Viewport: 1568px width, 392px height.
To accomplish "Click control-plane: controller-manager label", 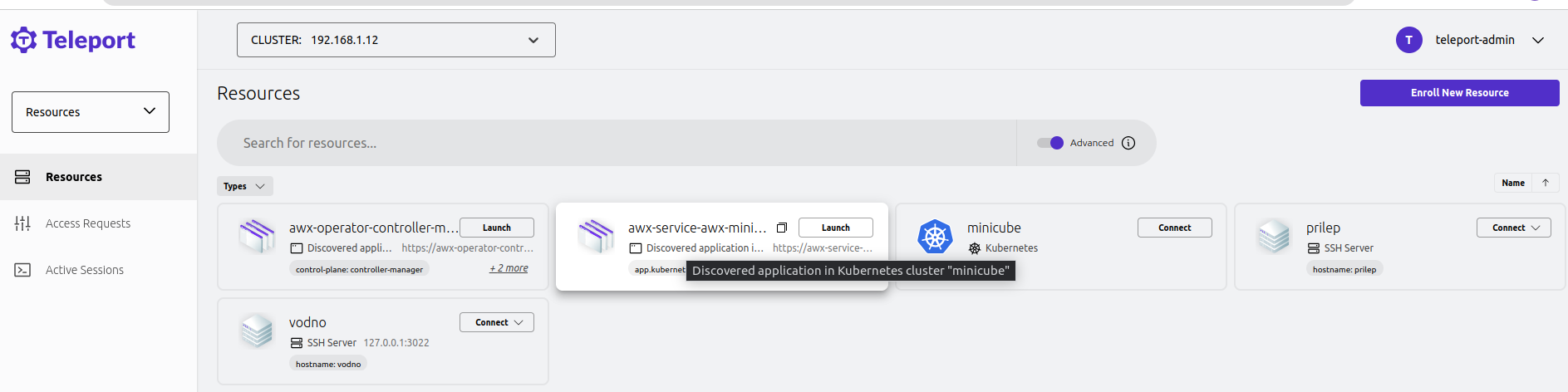I will [359, 269].
